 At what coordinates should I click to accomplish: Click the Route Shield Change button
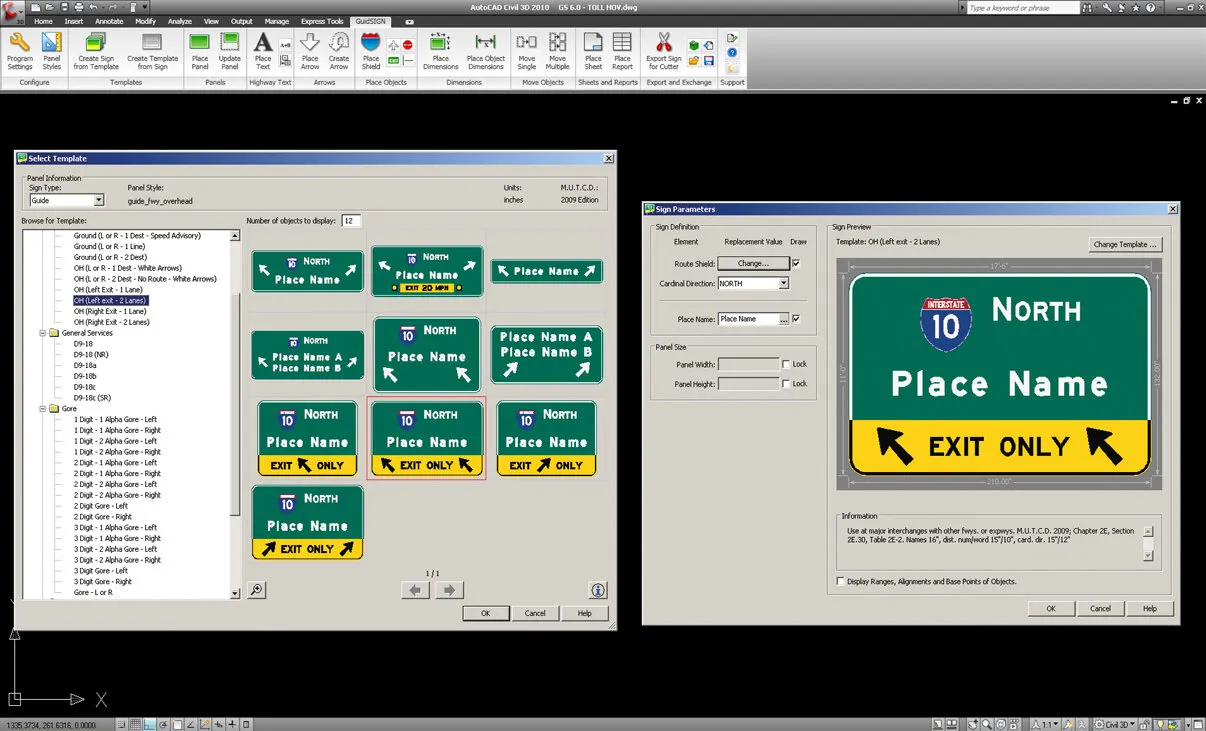point(753,264)
